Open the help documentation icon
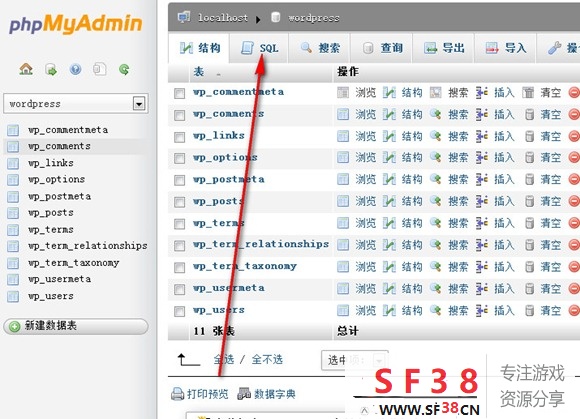Viewport: 580px width, 419px height. (75, 69)
